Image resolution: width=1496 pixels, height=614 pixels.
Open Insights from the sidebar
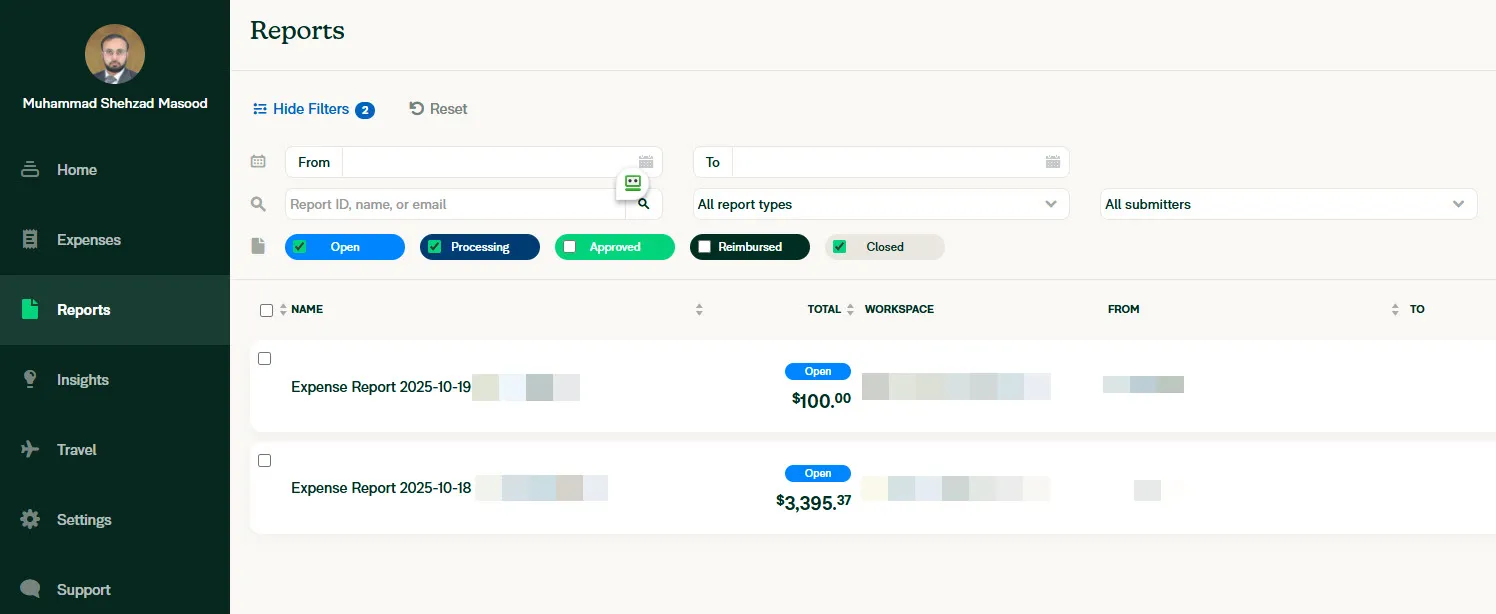pos(82,380)
